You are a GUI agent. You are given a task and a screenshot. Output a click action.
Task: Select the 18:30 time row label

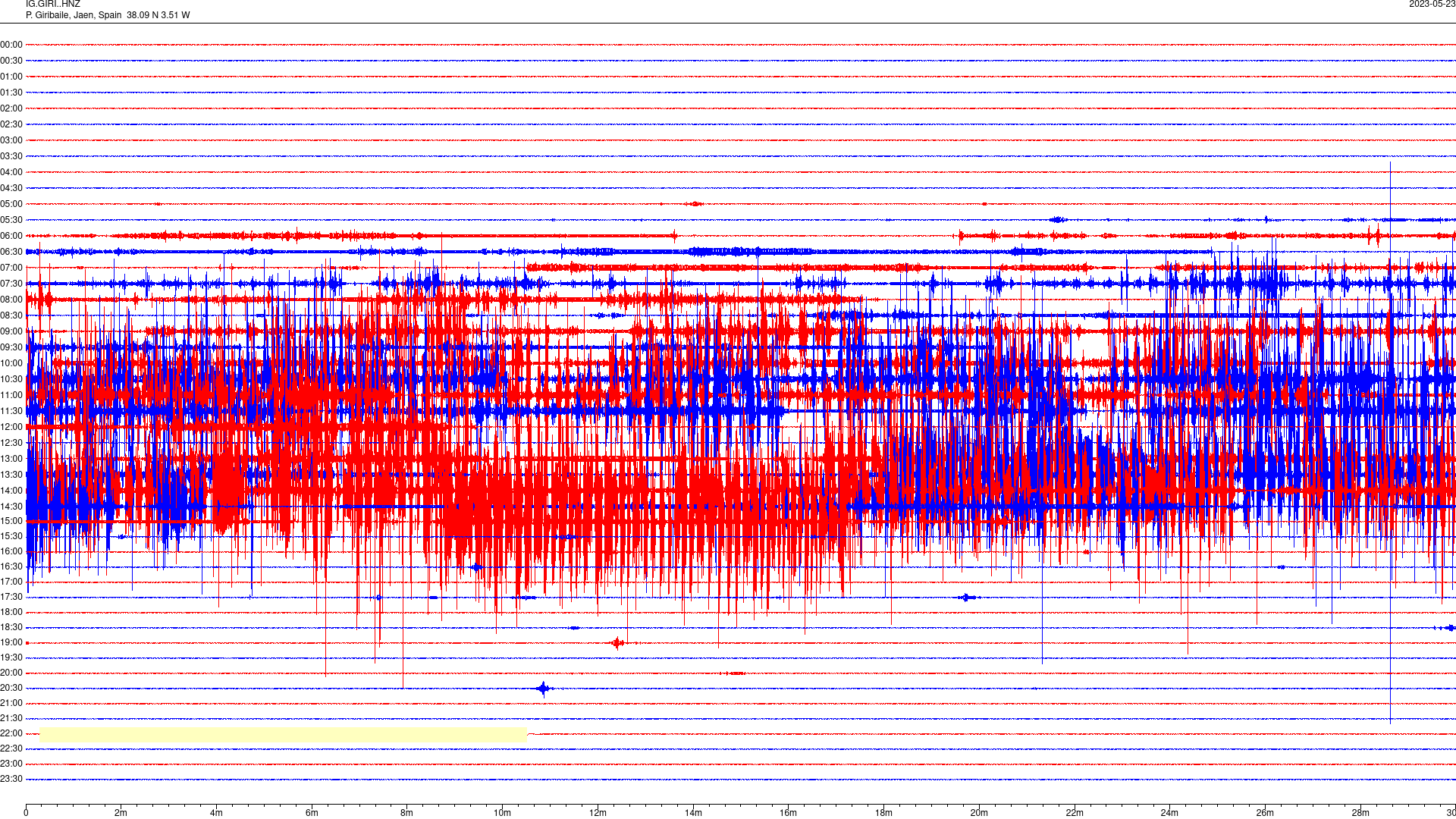[x=11, y=627]
